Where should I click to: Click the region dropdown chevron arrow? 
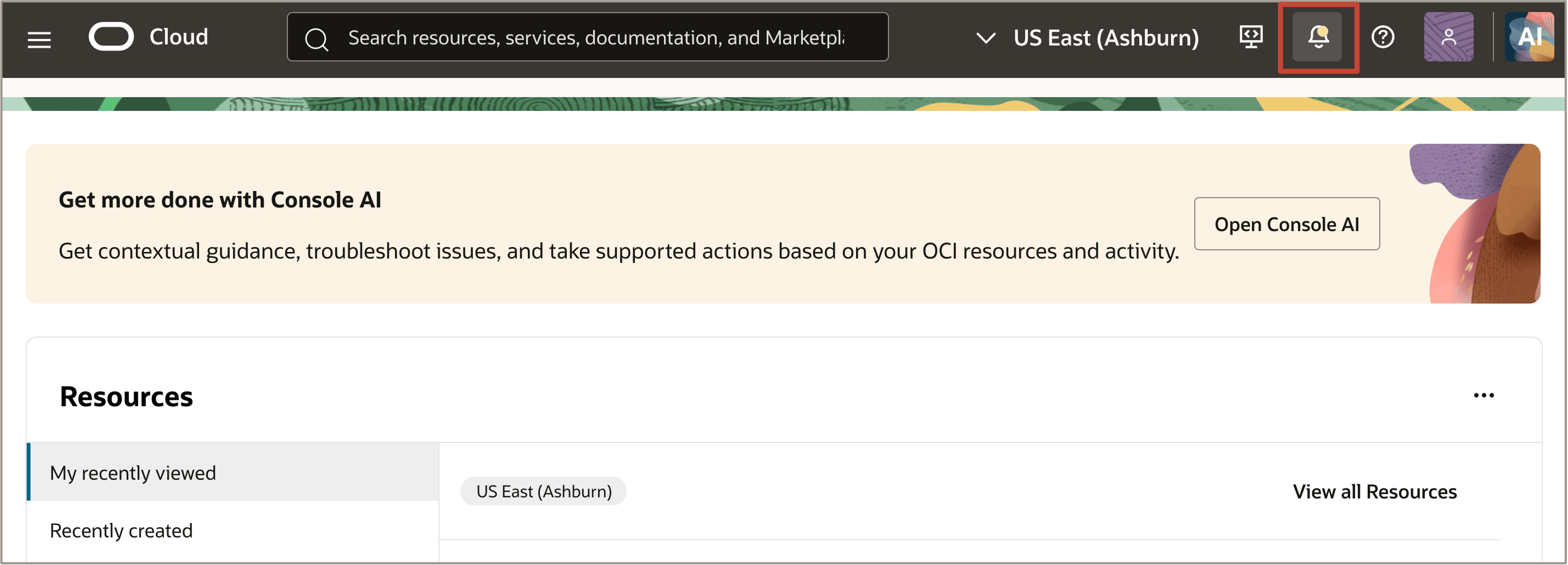(x=986, y=38)
